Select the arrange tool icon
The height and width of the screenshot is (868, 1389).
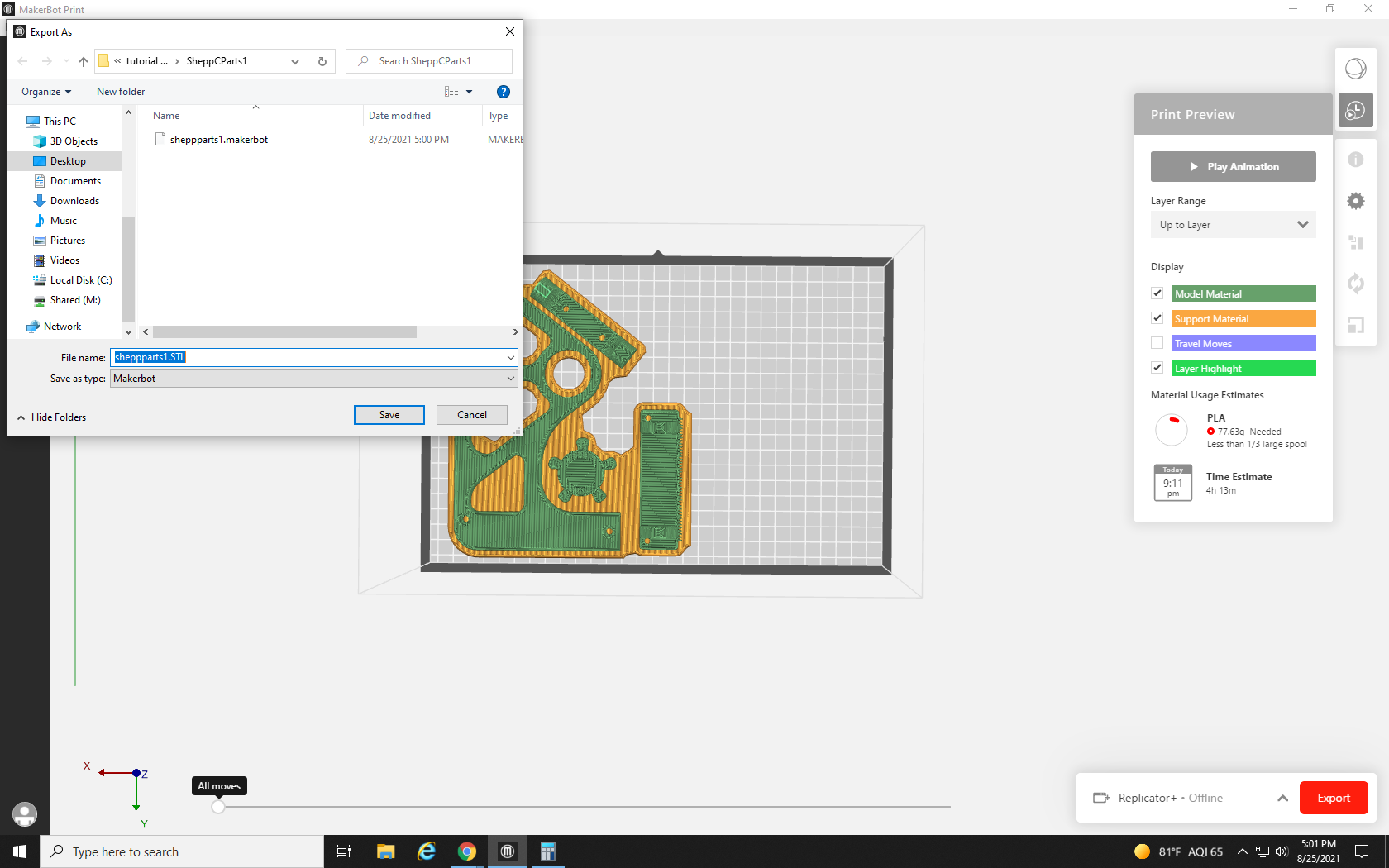tap(1355, 242)
